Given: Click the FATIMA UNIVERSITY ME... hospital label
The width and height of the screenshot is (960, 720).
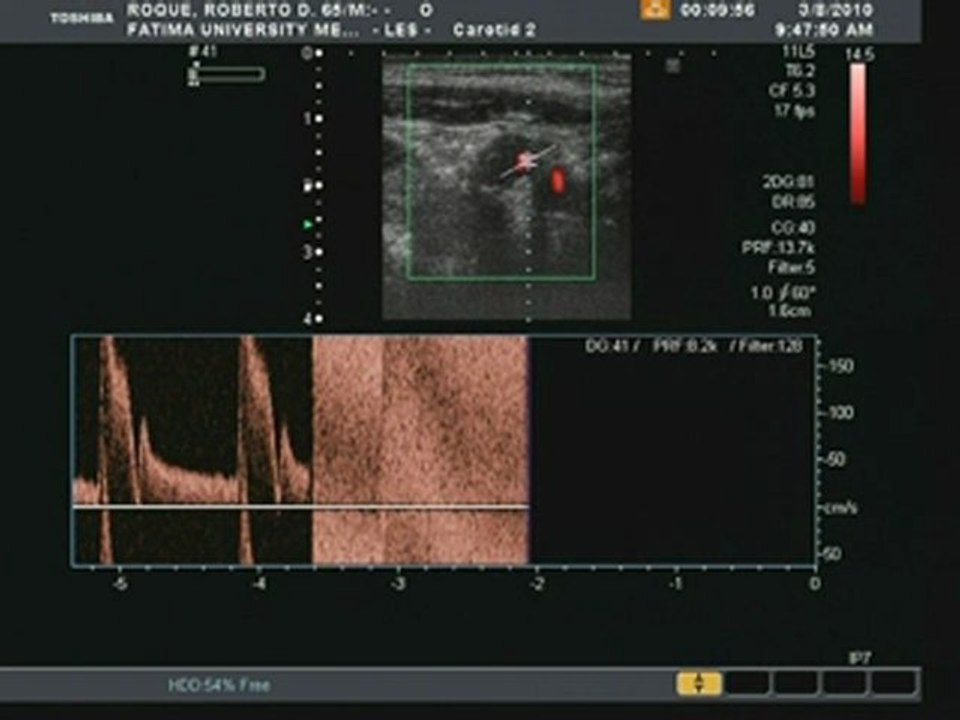Looking at the screenshot, I should click(x=243, y=29).
